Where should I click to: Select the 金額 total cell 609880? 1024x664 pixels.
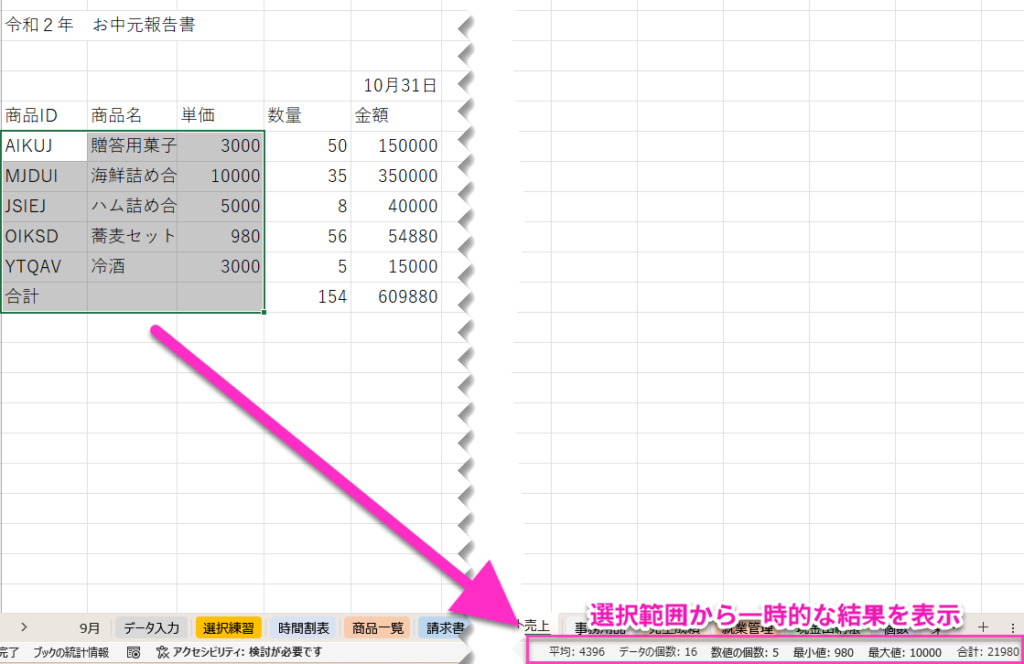tap(395, 297)
